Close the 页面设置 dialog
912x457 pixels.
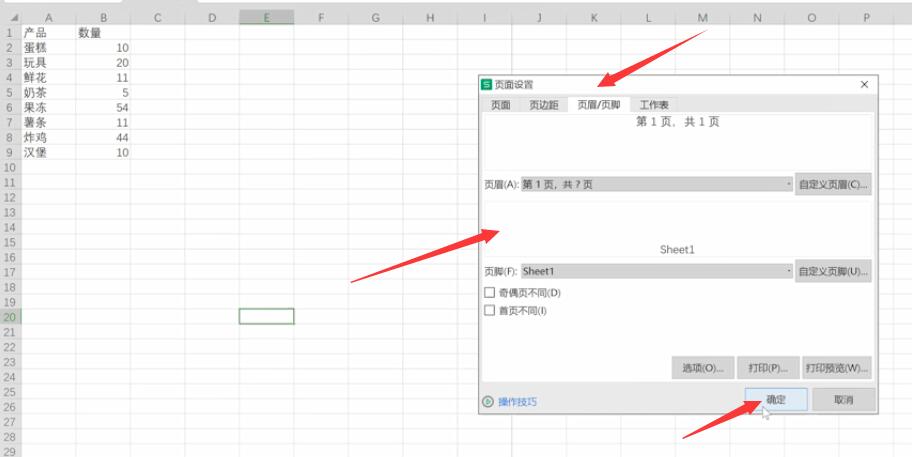(x=864, y=84)
